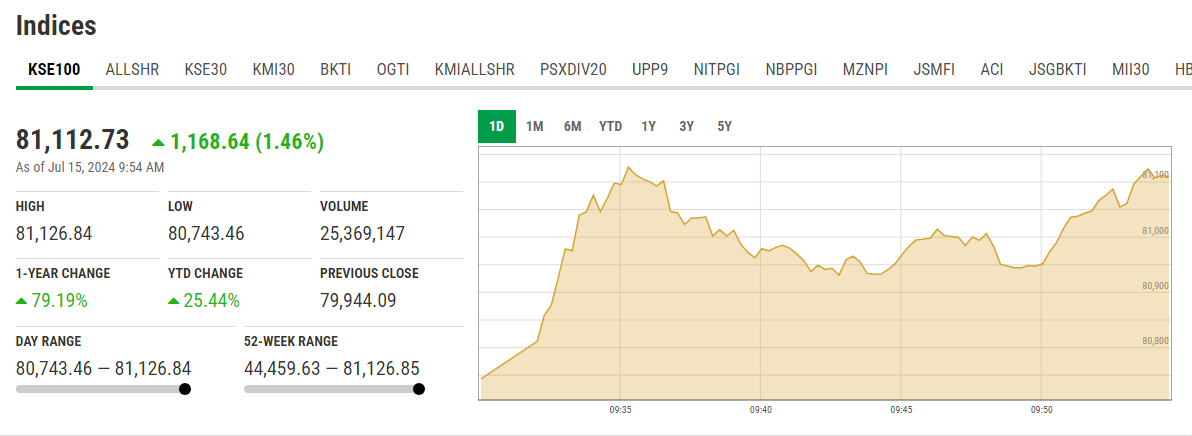The height and width of the screenshot is (436, 1192).
Task: Switch chart to YTD range
Action: coord(610,127)
